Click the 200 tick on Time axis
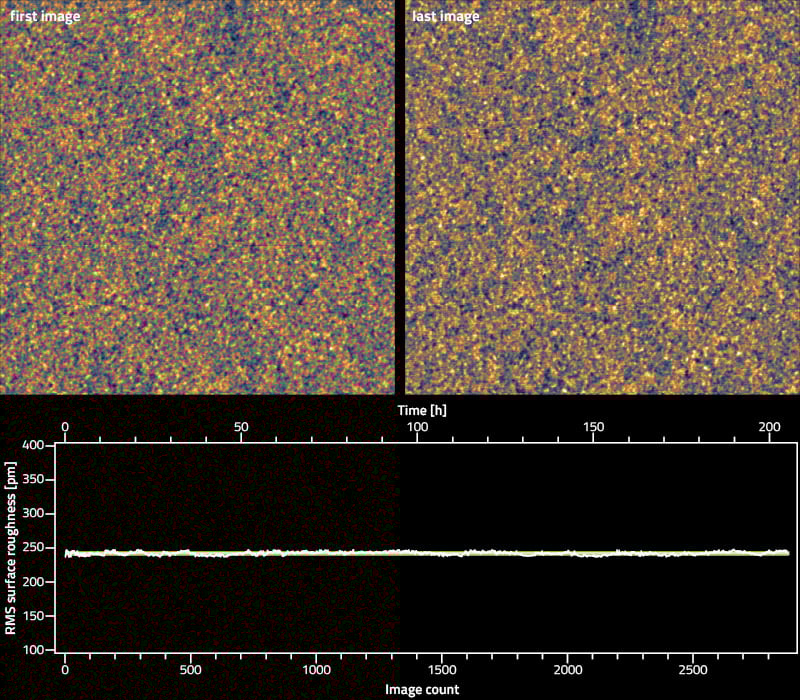800x700 pixels. 769,428
